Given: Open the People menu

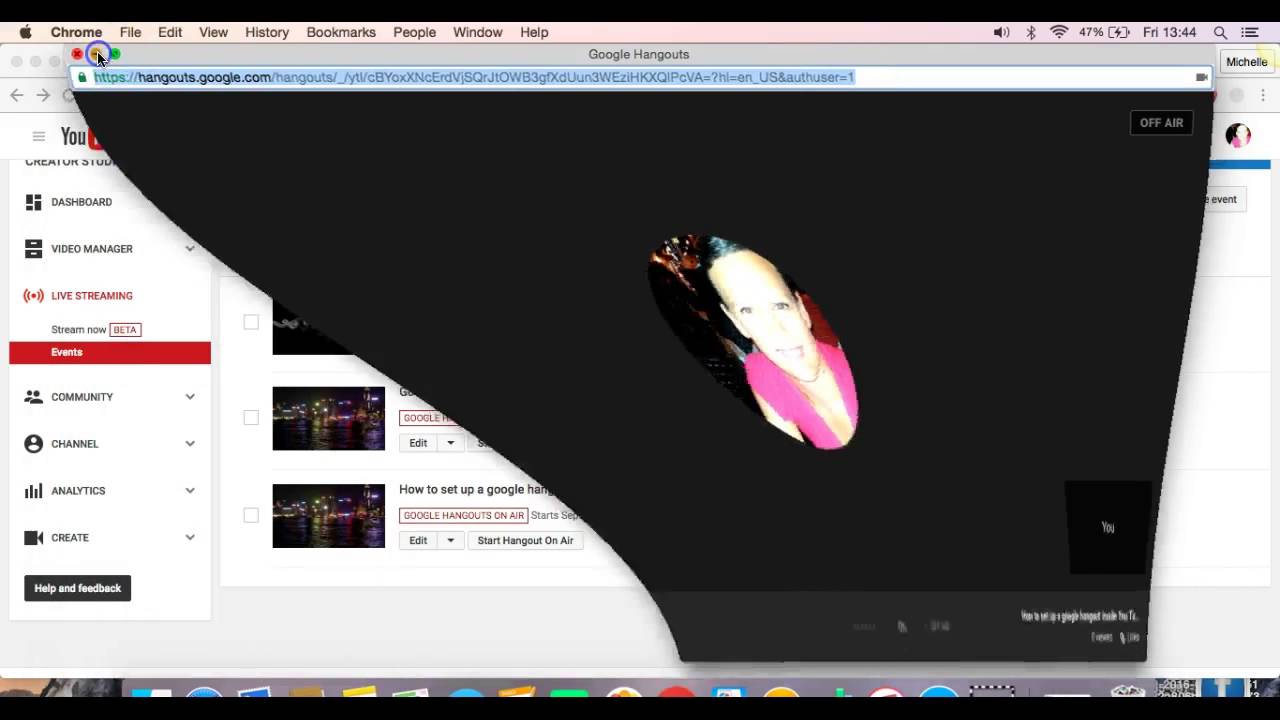Looking at the screenshot, I should (414, 32).
